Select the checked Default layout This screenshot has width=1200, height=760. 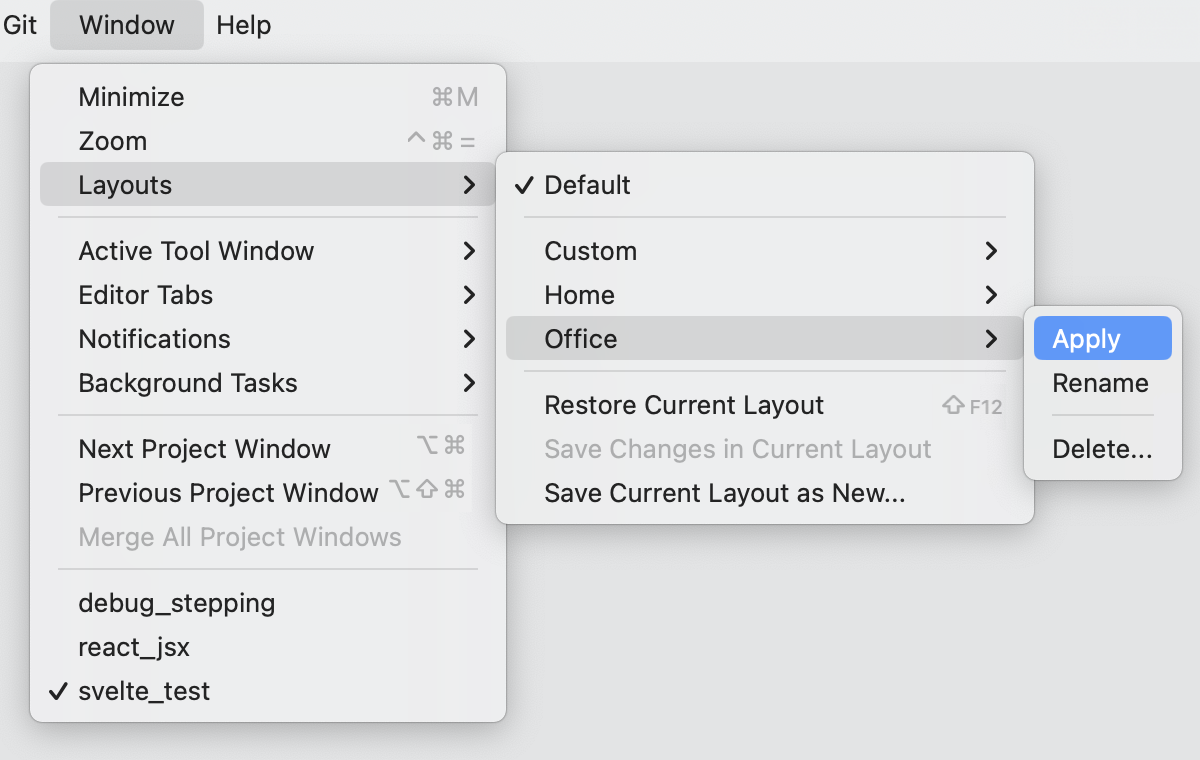tap(587, 185)
